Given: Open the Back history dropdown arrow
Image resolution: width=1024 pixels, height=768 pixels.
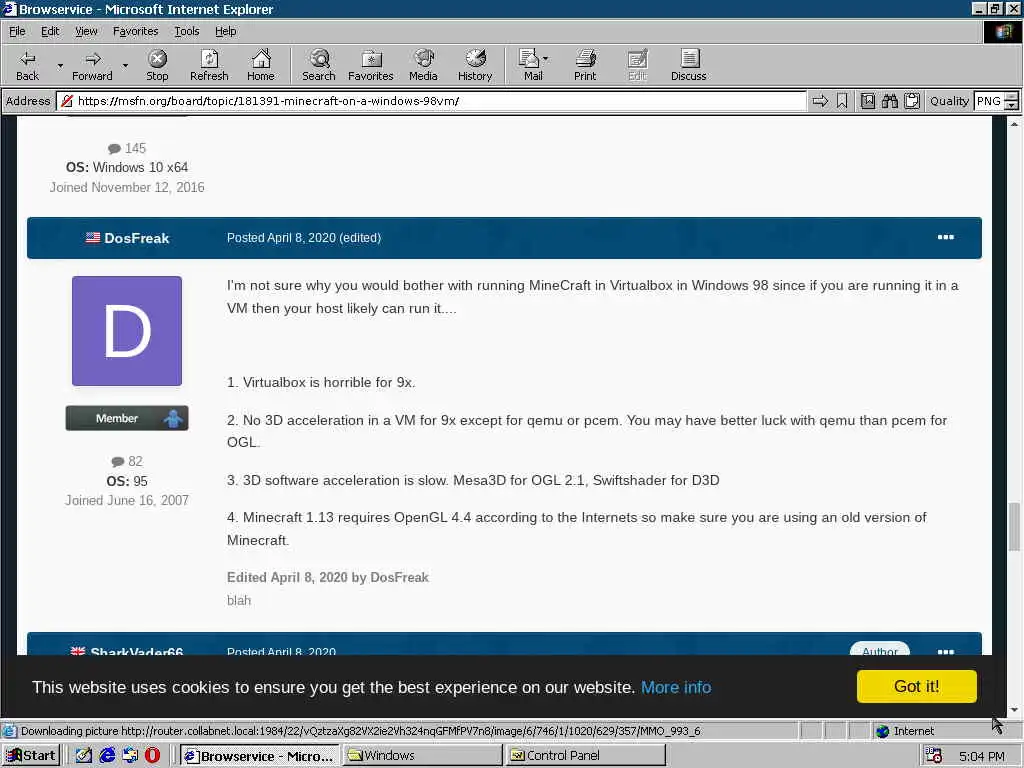Looking at the screenshot, I should [x=60, y=65].
